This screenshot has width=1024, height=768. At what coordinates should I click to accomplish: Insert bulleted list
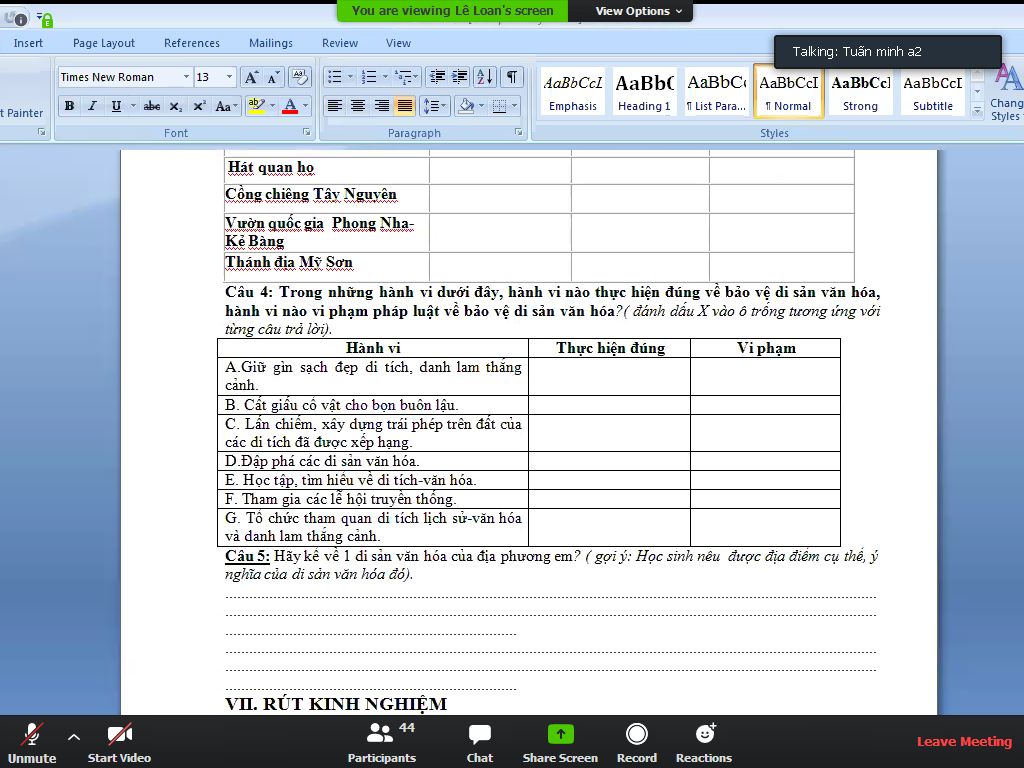335,77
